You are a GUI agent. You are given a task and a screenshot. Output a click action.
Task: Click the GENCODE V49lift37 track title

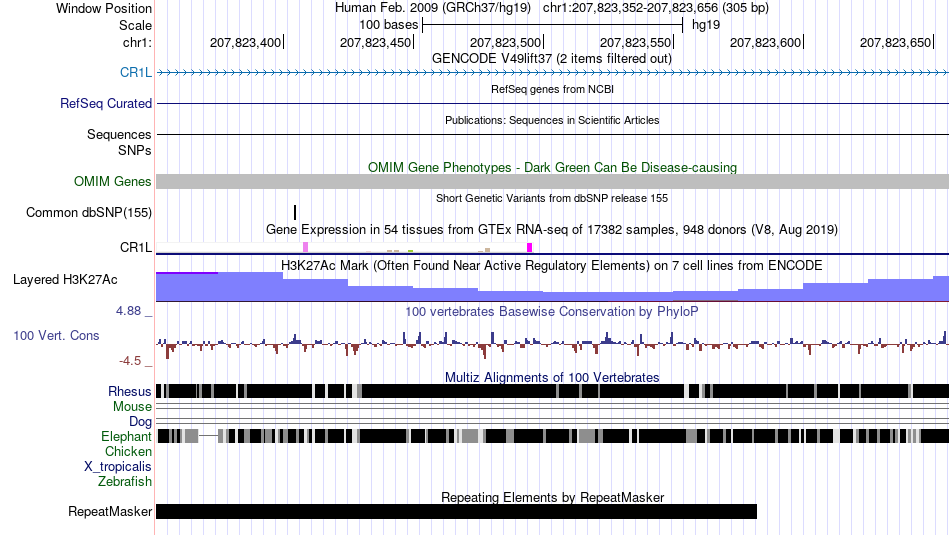552,59
